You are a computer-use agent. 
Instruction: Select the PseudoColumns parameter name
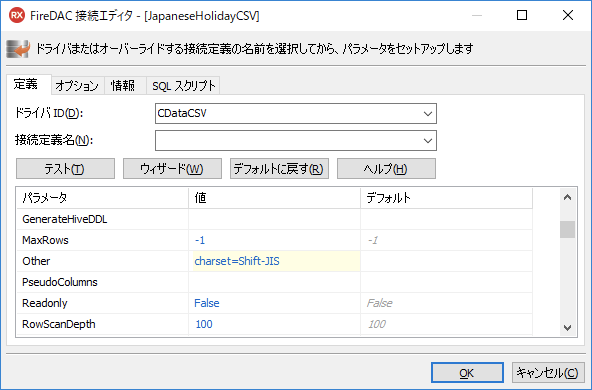pos(60,282)
